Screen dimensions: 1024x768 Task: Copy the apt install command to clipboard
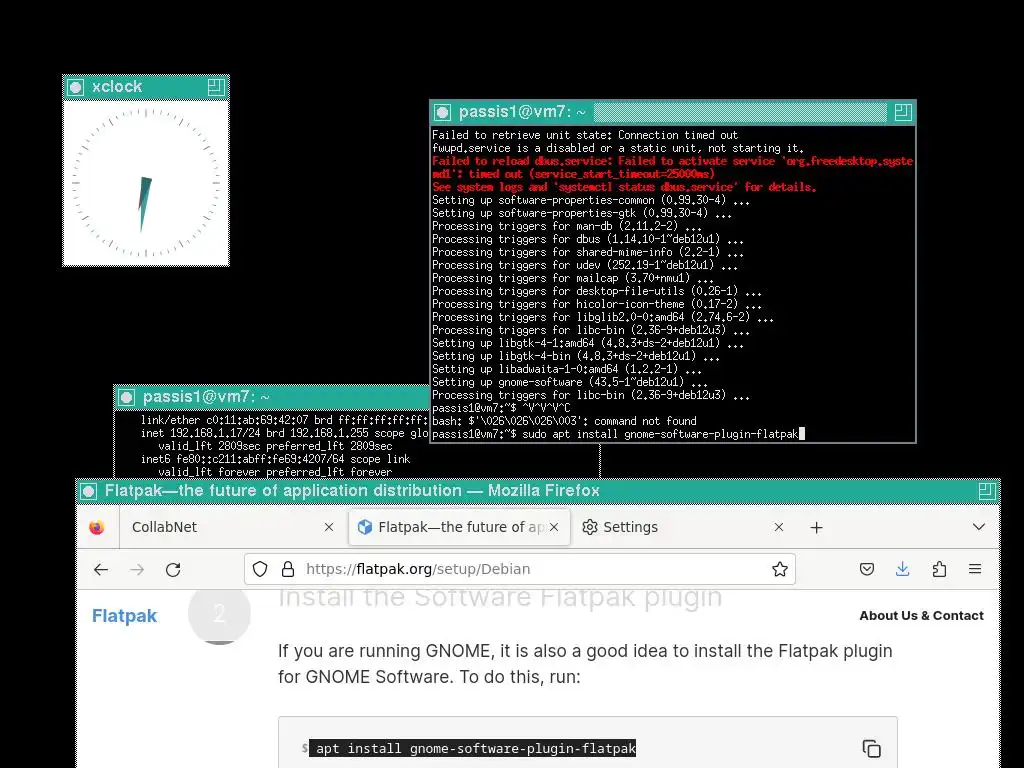[872, 748]
